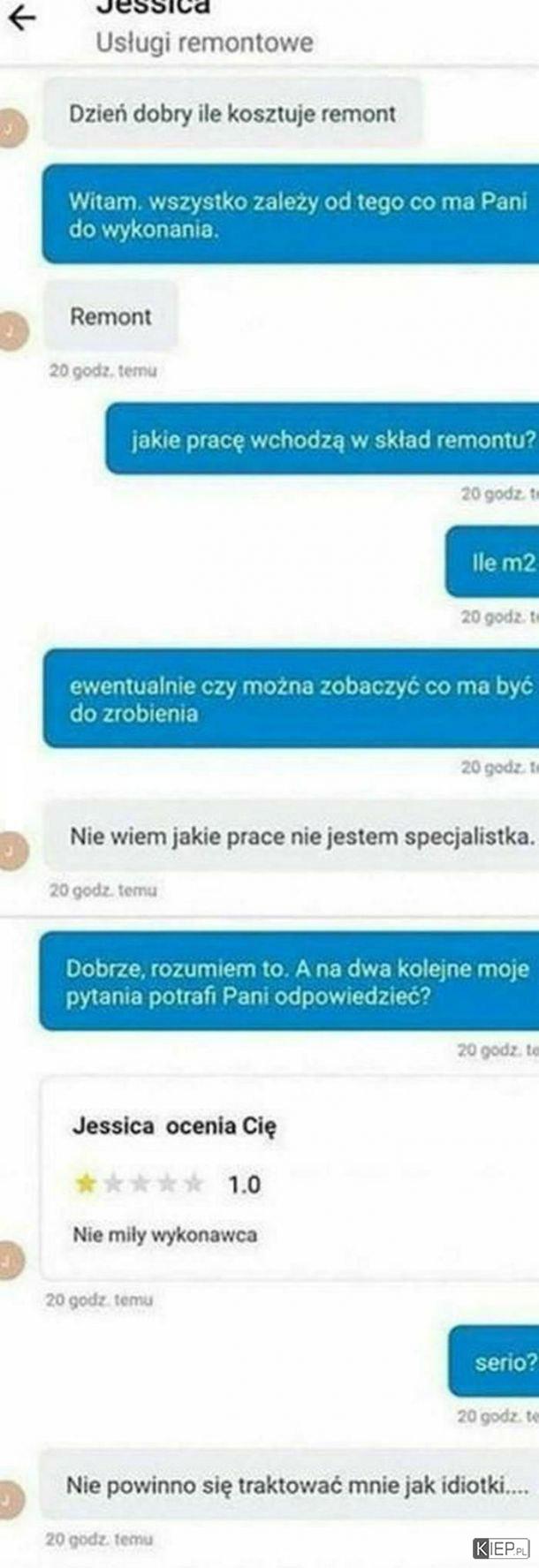The width and height of the screenshot is (539, 1568).
Task: Open Jessica's avatar beside first message
Action: click(x=11, y=127)
